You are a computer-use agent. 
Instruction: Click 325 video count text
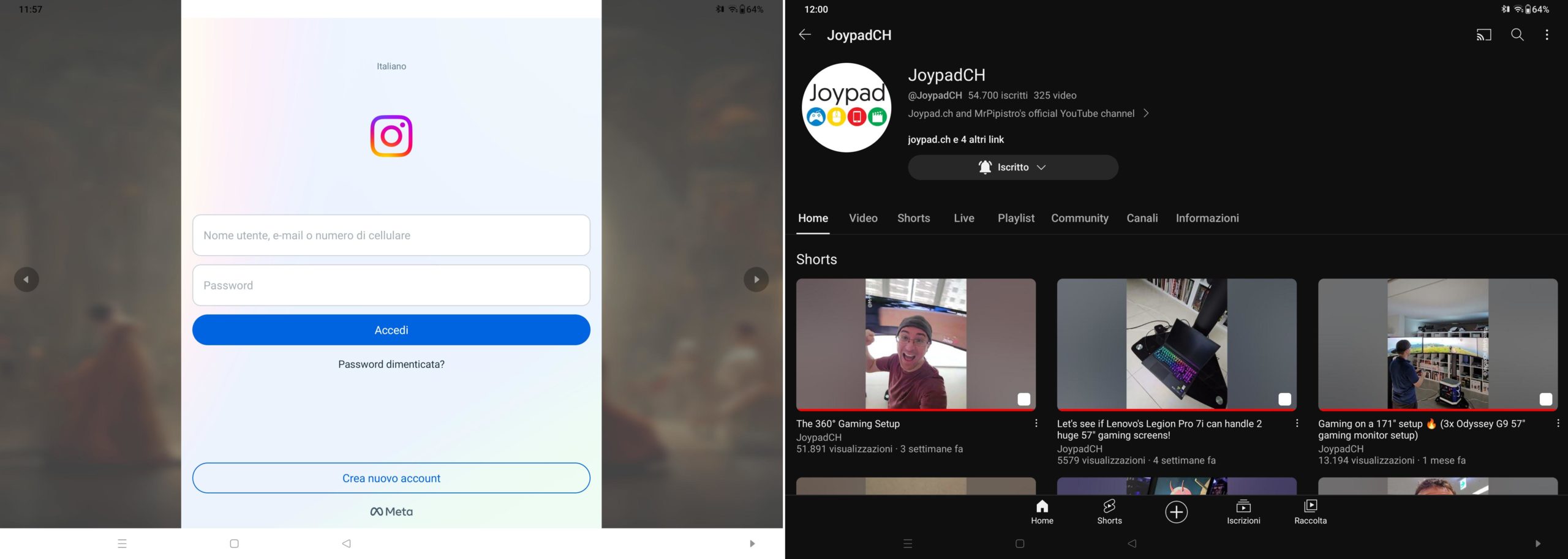coord(1055,96)
